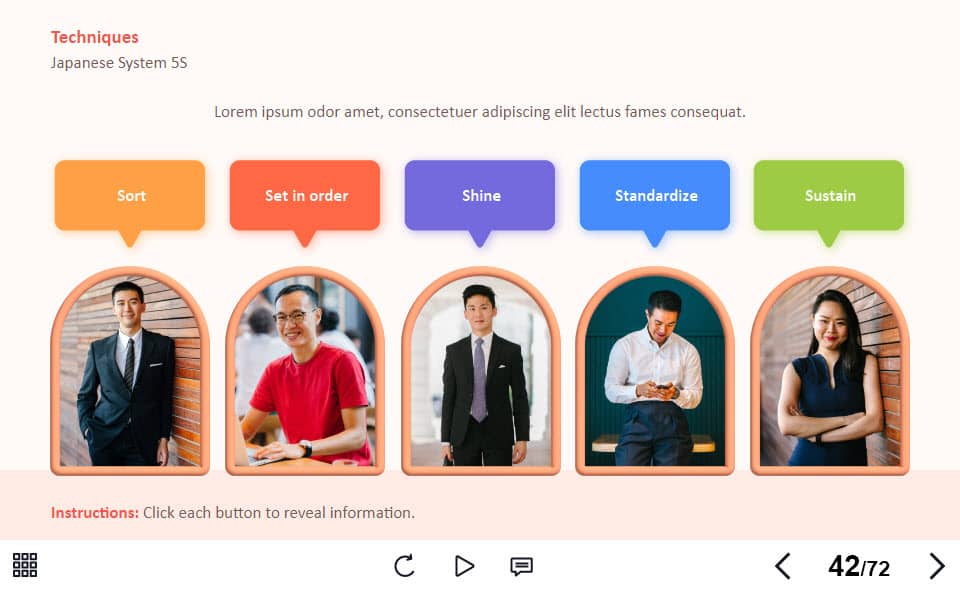The height and width of the screenshot is (590, 960).
Task: Click photo of man looking at phone
Action: coord(655,371)
